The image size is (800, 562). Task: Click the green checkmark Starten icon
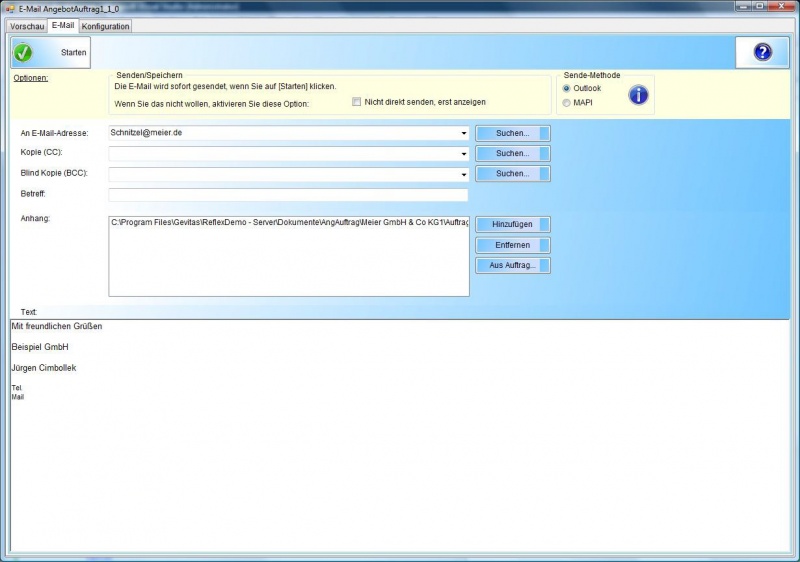pos(24,53)
